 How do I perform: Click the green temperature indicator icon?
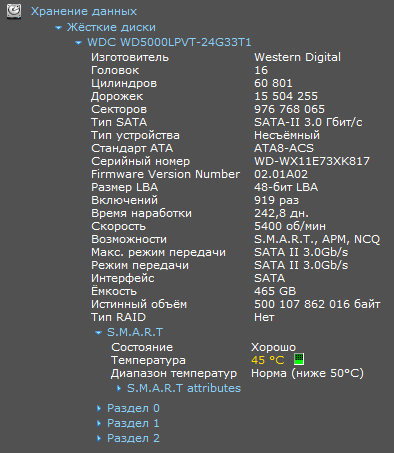[x=299, y=359]
